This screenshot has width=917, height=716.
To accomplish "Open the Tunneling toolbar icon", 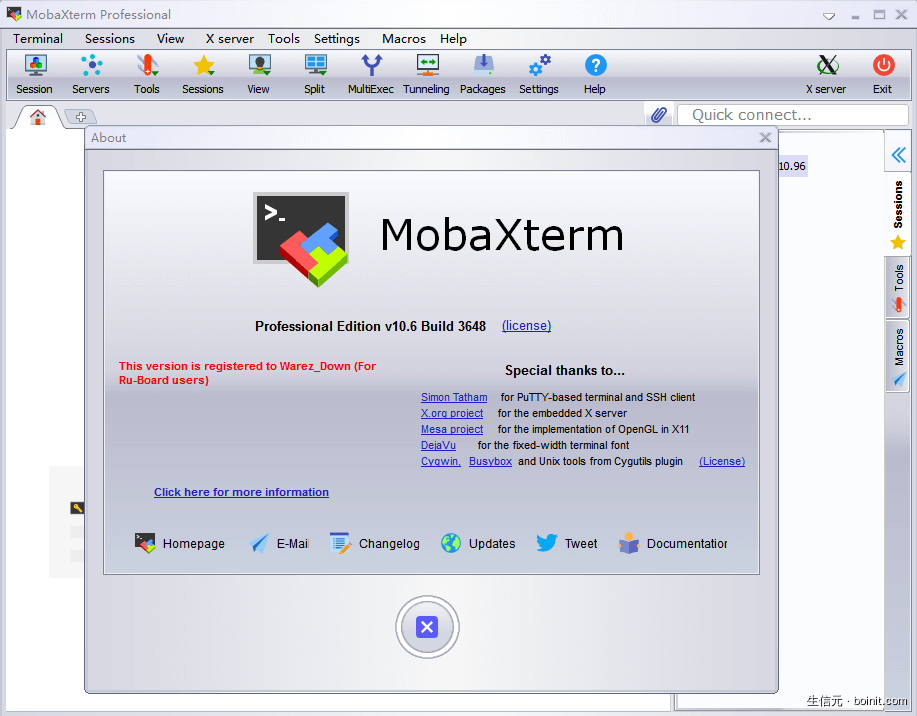I will (426, 74).
